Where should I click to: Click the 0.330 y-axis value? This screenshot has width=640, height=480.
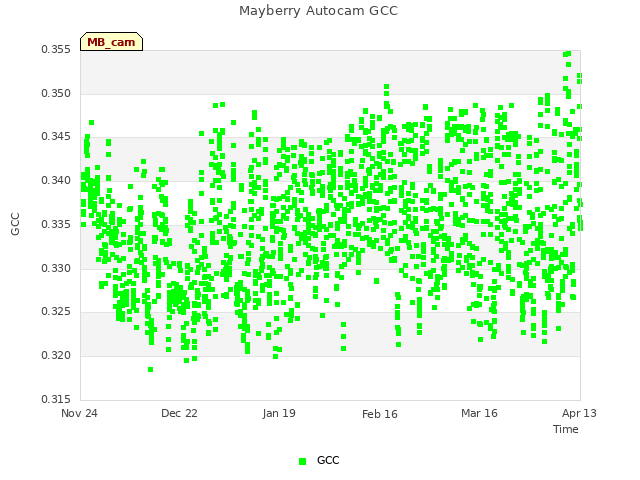click(x=56, y=269)
